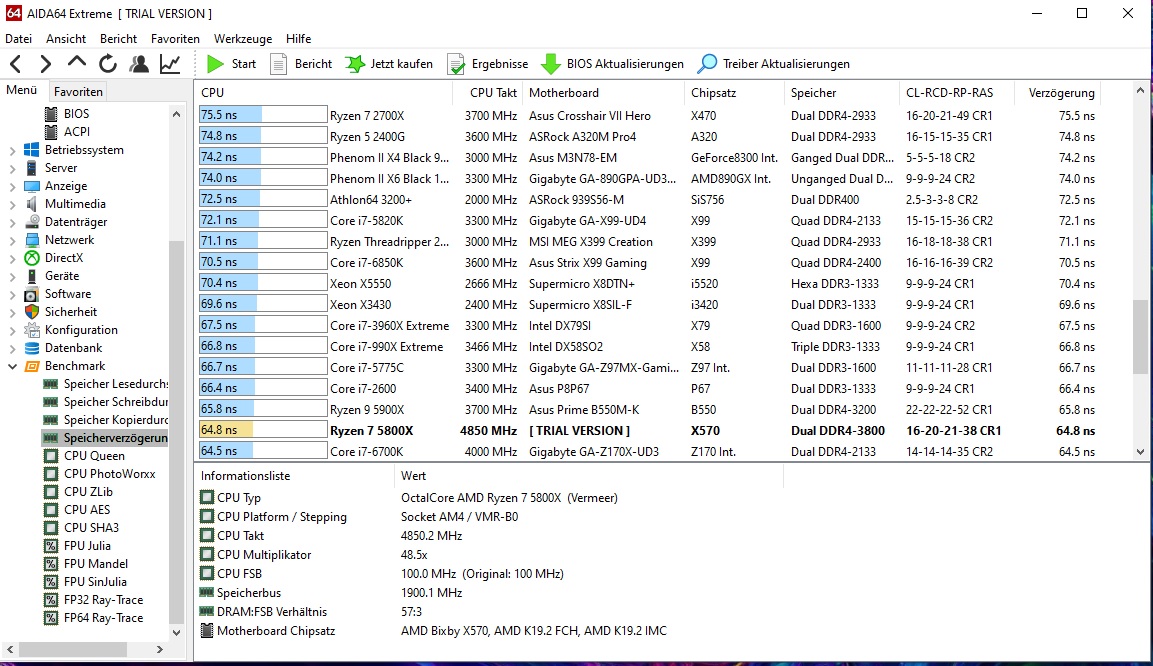1153x666 pixels.
Task: Expand the Netzwerk tree node
Action: click(12, 240)
